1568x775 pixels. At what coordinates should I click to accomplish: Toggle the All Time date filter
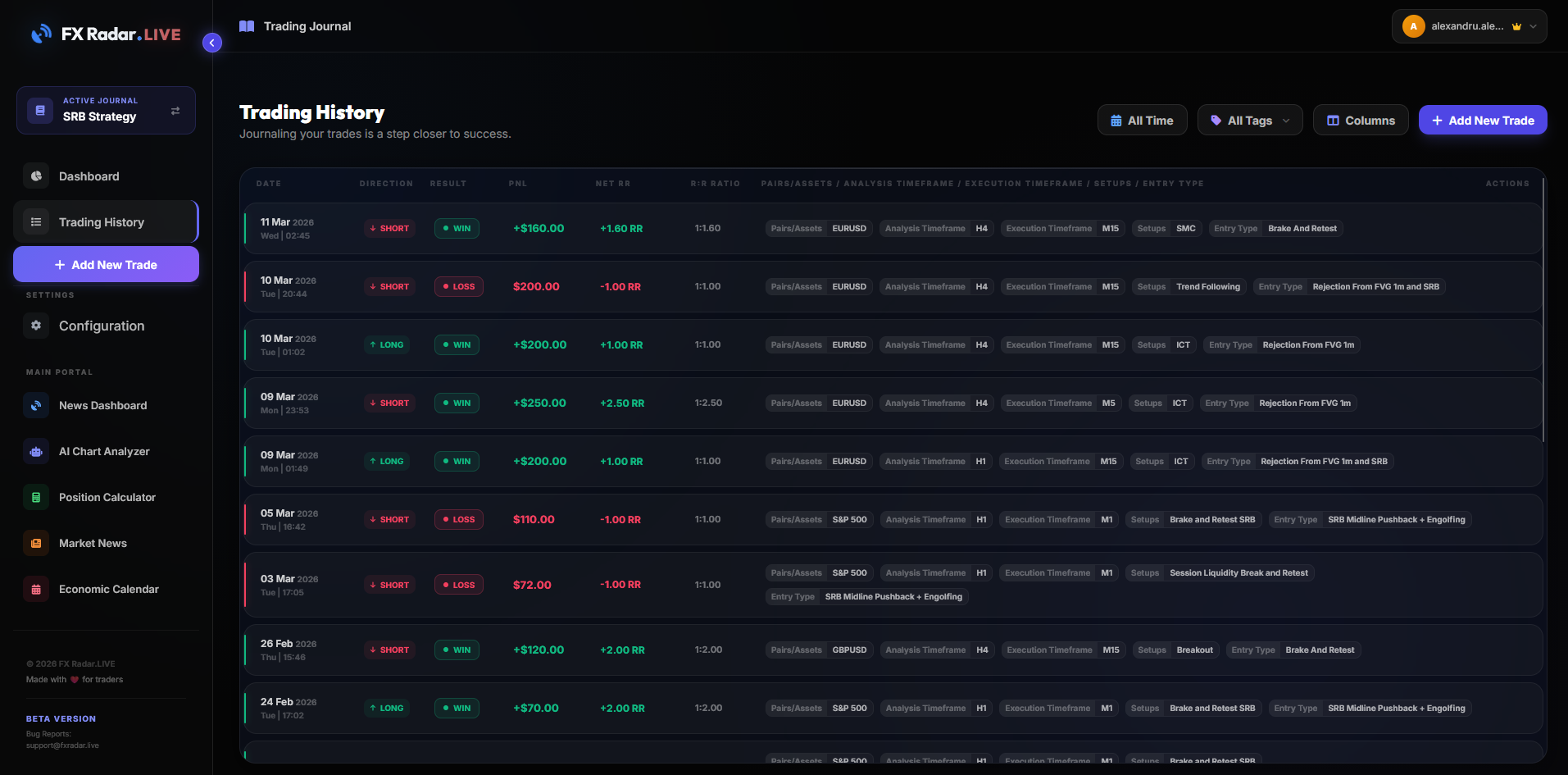point(1142,120)
